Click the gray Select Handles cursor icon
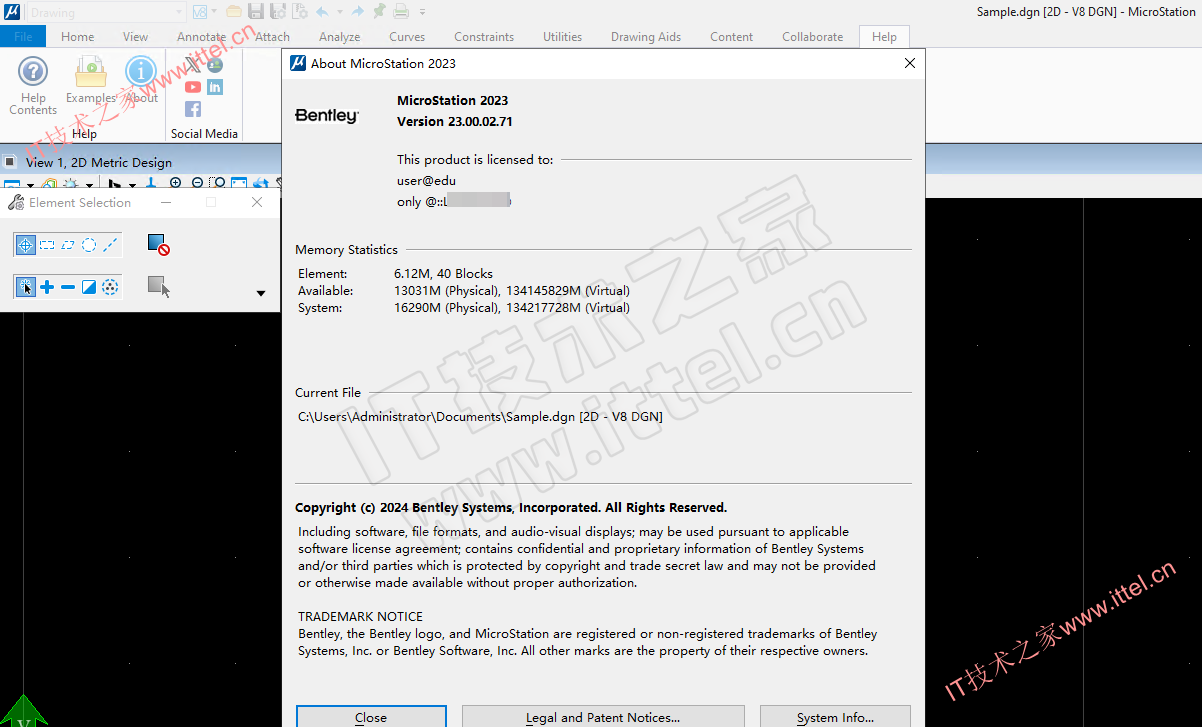1202x727 pixels. (158, 287)
